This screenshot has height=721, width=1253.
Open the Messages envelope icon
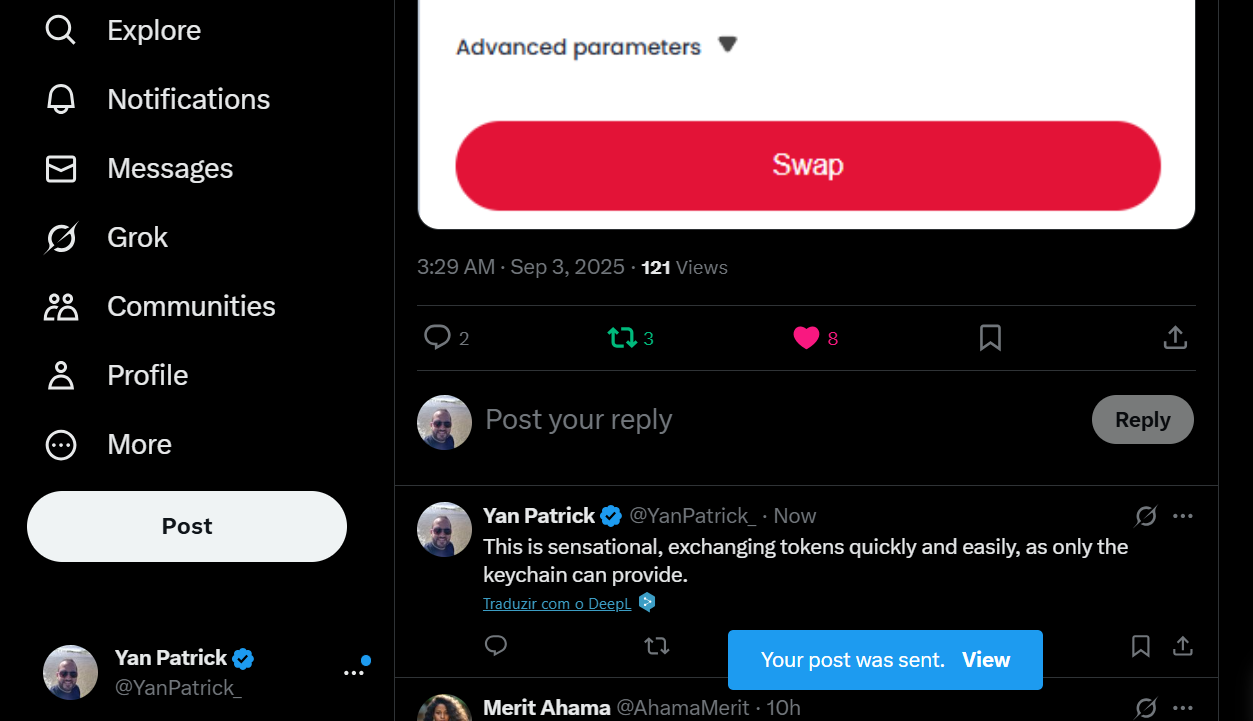[x=61, y=168]
